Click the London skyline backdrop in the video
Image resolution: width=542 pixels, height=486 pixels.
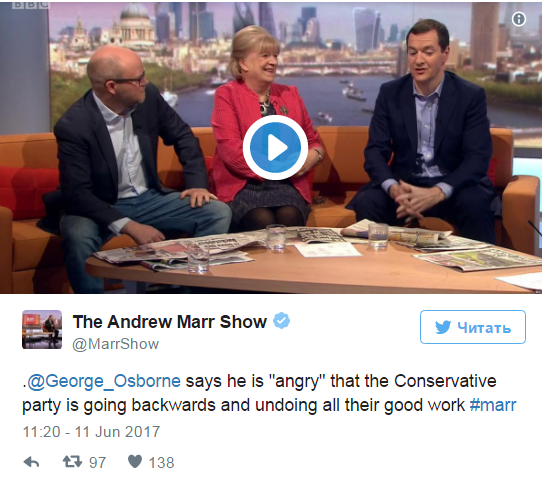(x=294, y=41)
